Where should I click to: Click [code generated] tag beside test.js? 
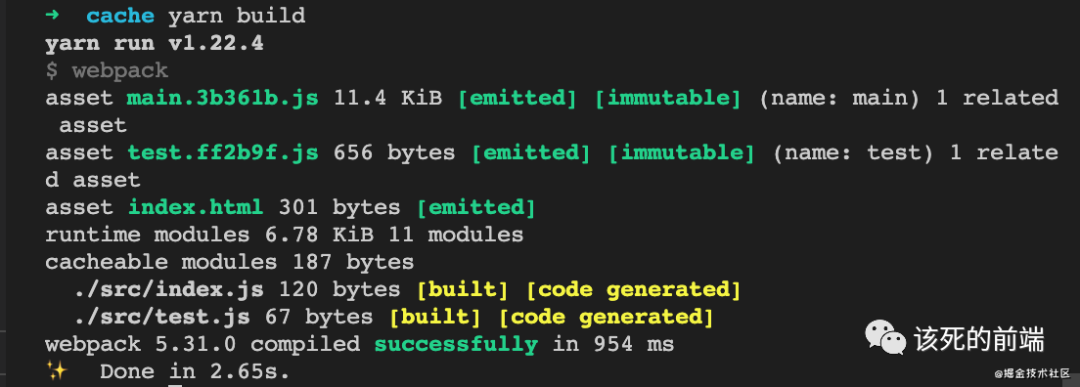click(605, 317)
